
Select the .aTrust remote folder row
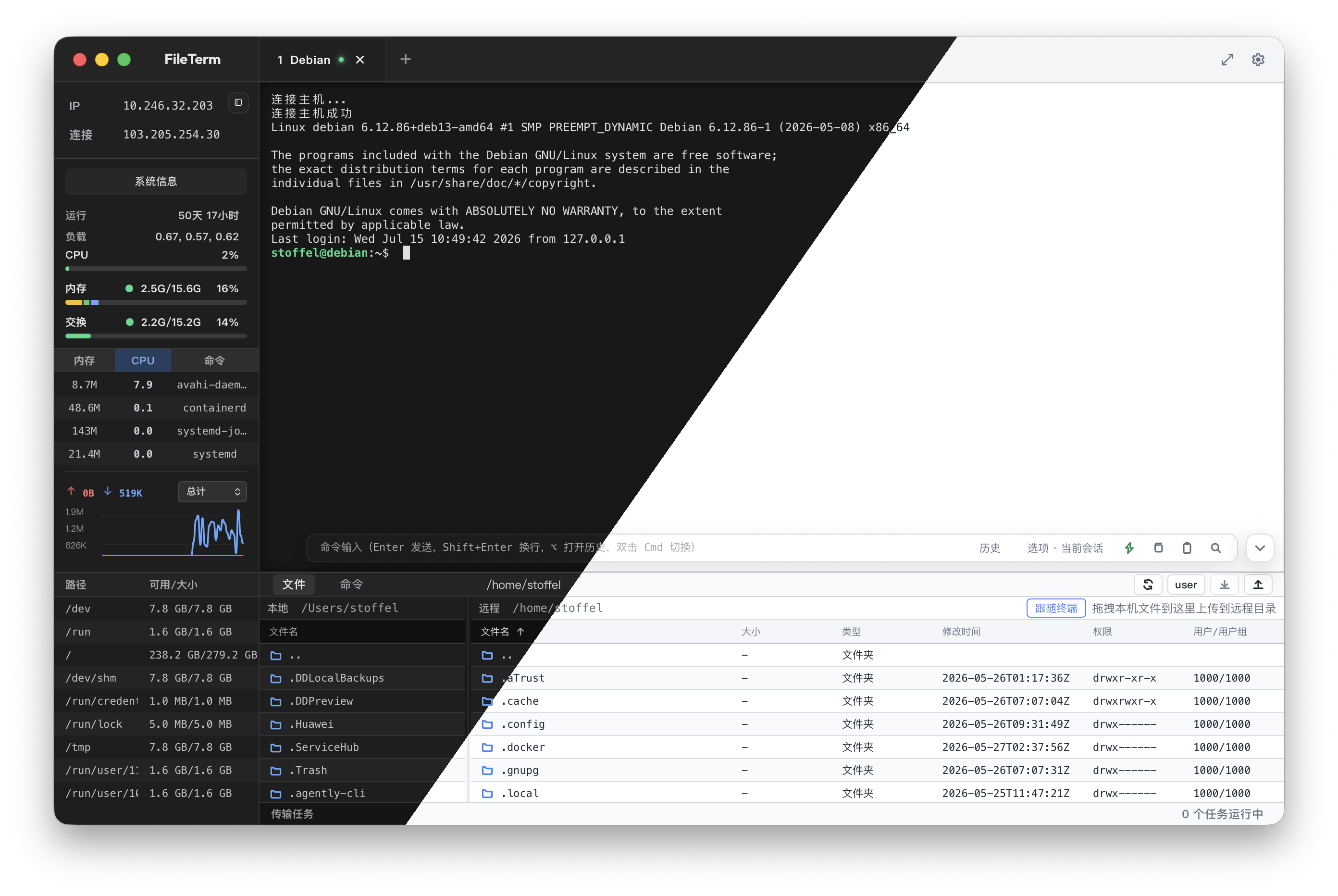click(x=877, y=678)
